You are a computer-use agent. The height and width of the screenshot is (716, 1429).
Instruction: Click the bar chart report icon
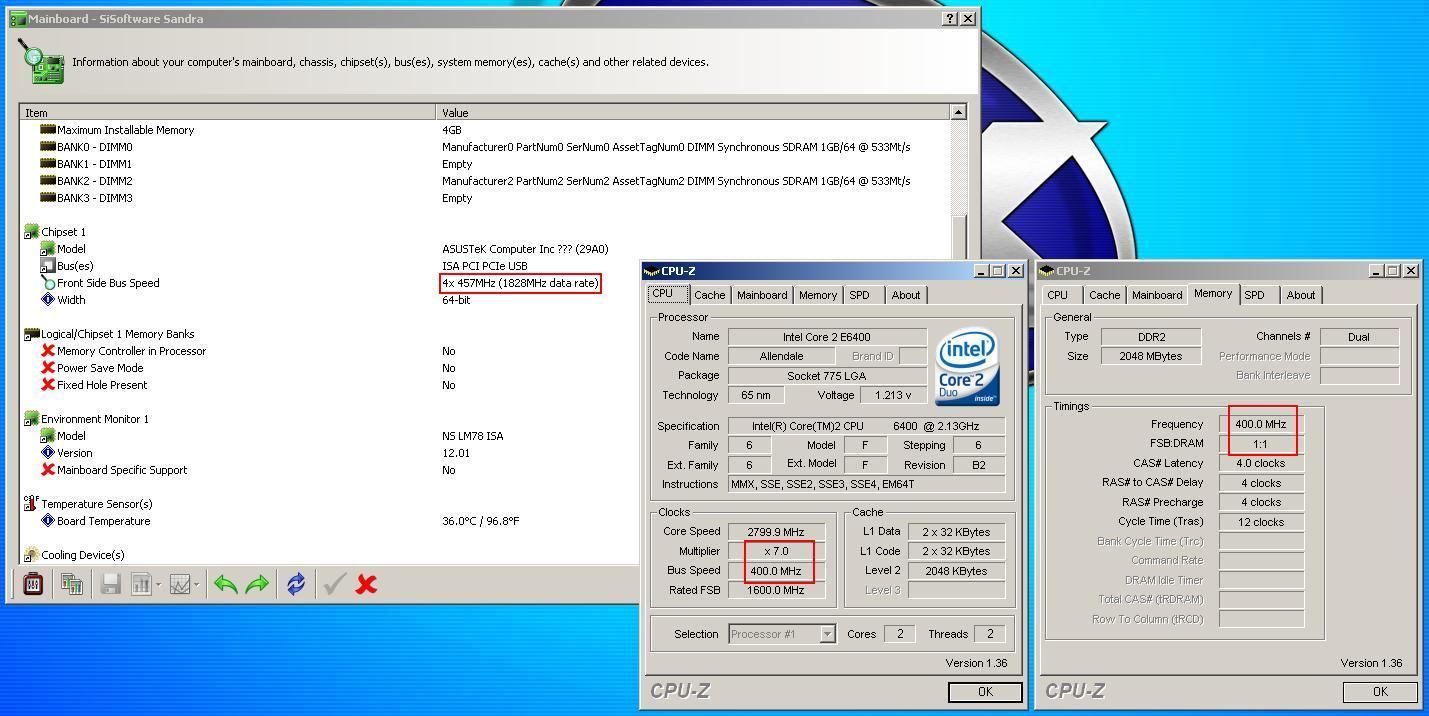click(140, 584)
